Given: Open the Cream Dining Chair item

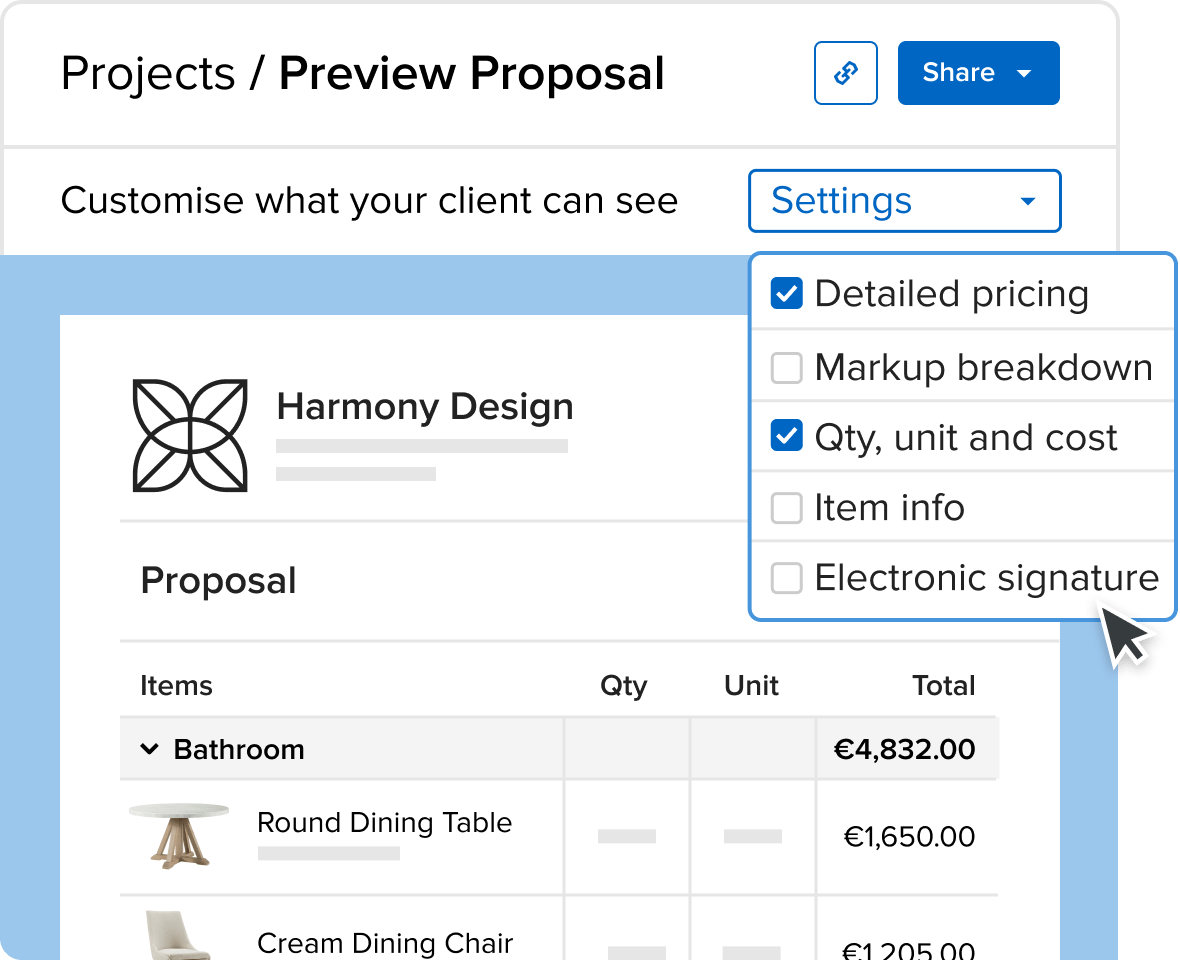Looking at the screenshot, I should (385, 943).
